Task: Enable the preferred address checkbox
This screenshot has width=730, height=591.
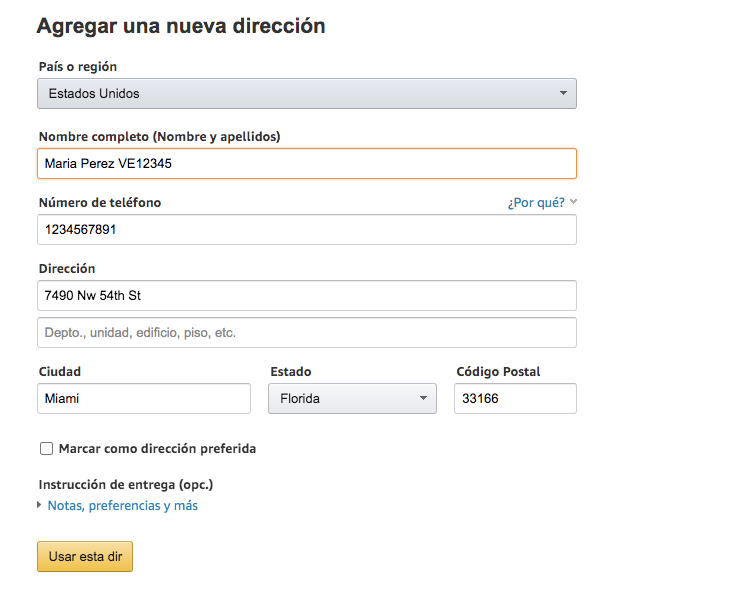Action: [x=47, y=448]
